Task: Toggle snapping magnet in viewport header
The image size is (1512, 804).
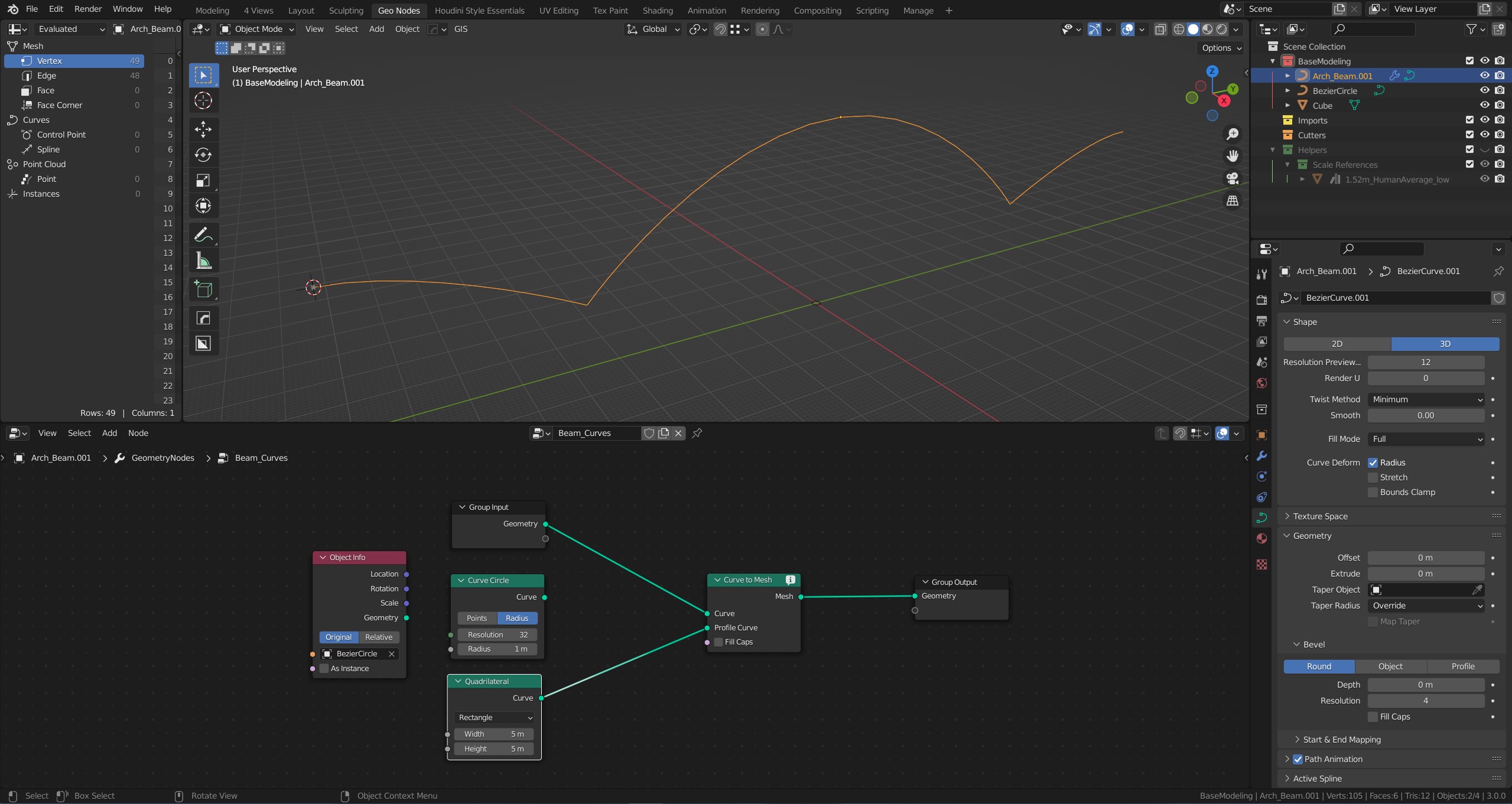Action: 720,29
